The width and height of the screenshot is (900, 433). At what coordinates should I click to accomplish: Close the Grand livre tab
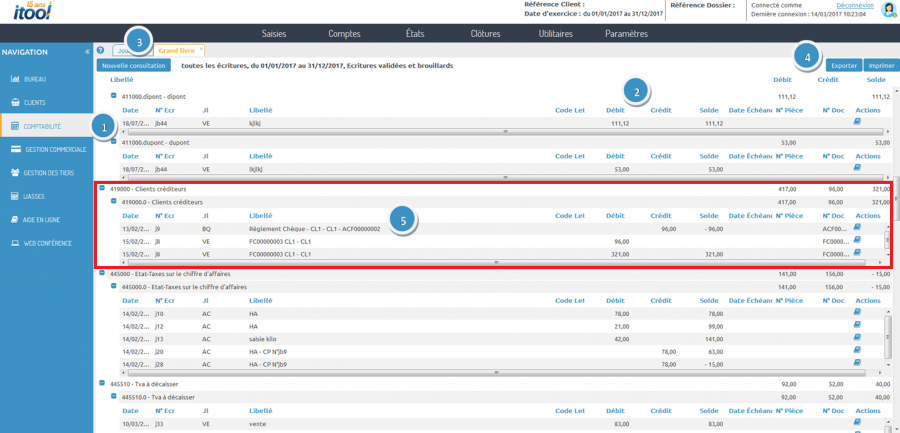(x=201, y=48)
